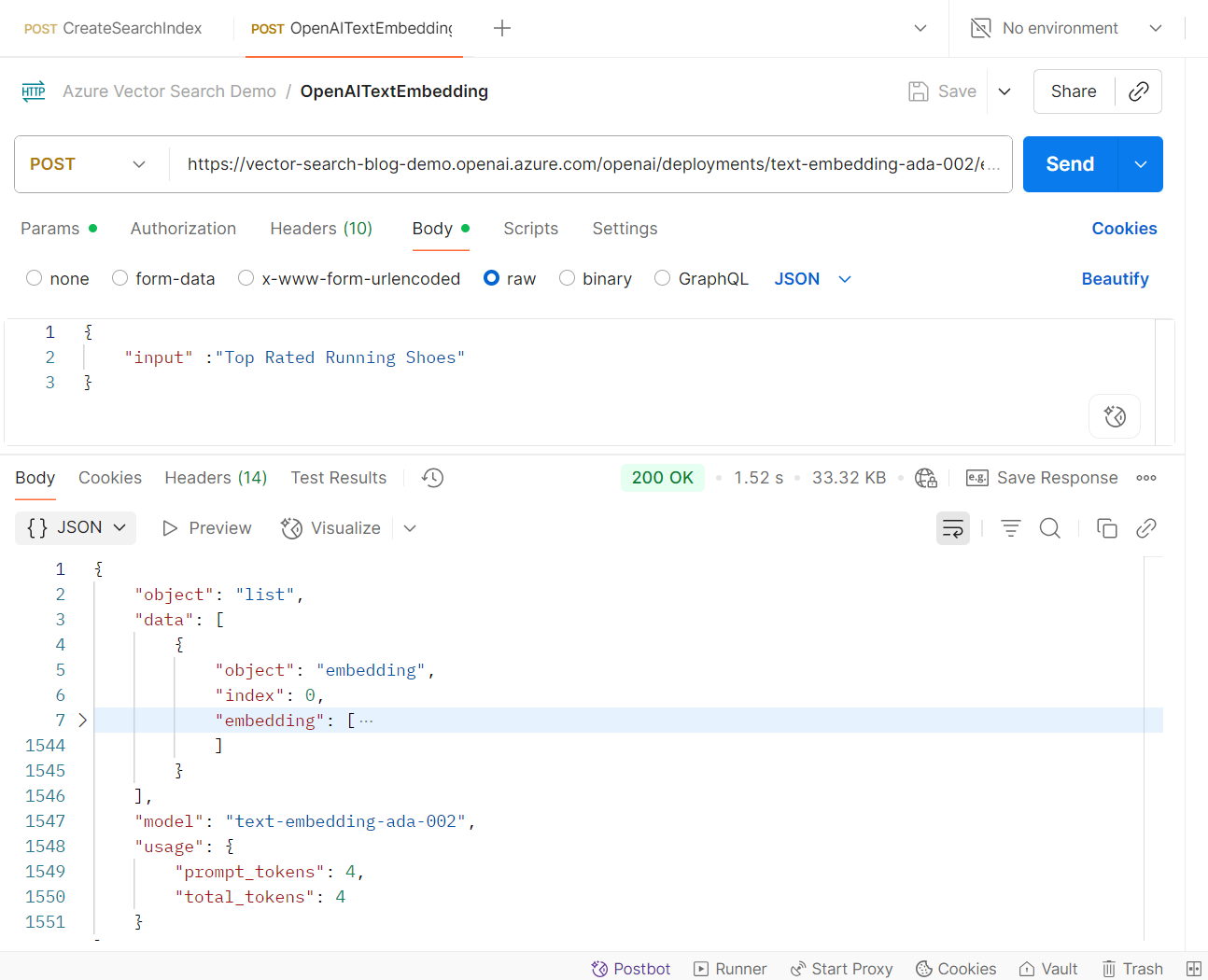The image size is (1208, 980).
Task: Toggle the two-pane layout icon
Action: (1194, 969)
